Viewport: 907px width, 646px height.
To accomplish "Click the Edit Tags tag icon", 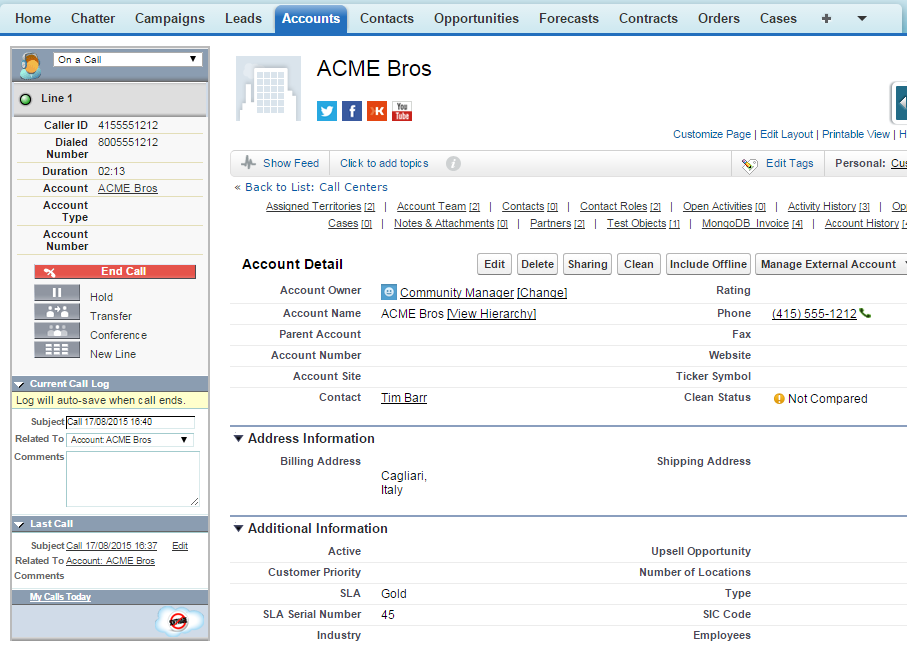I will coord(749,165).
